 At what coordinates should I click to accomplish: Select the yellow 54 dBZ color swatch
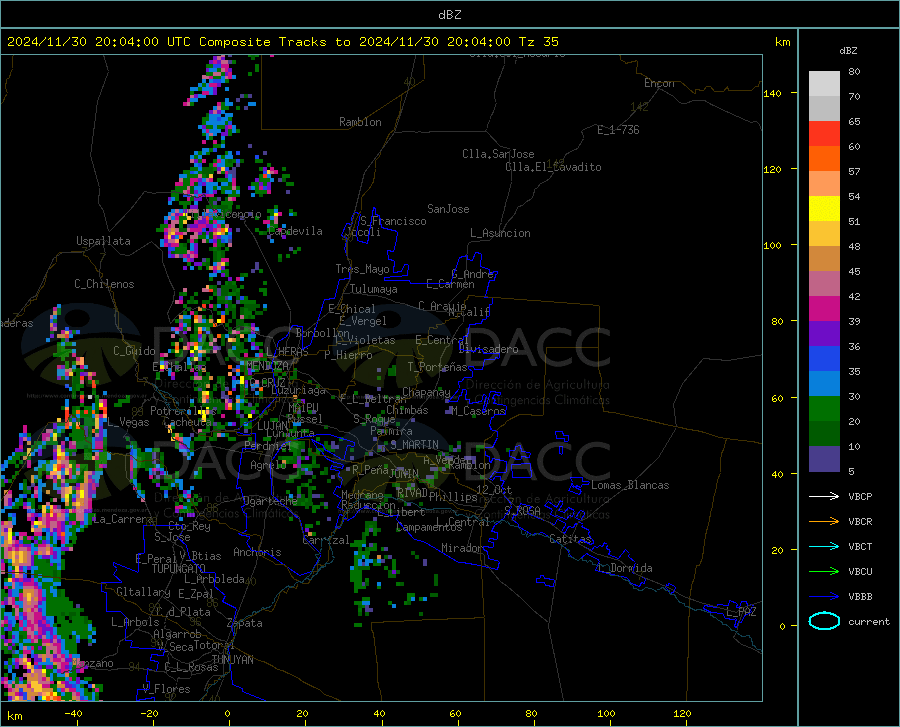click(824, 208)
